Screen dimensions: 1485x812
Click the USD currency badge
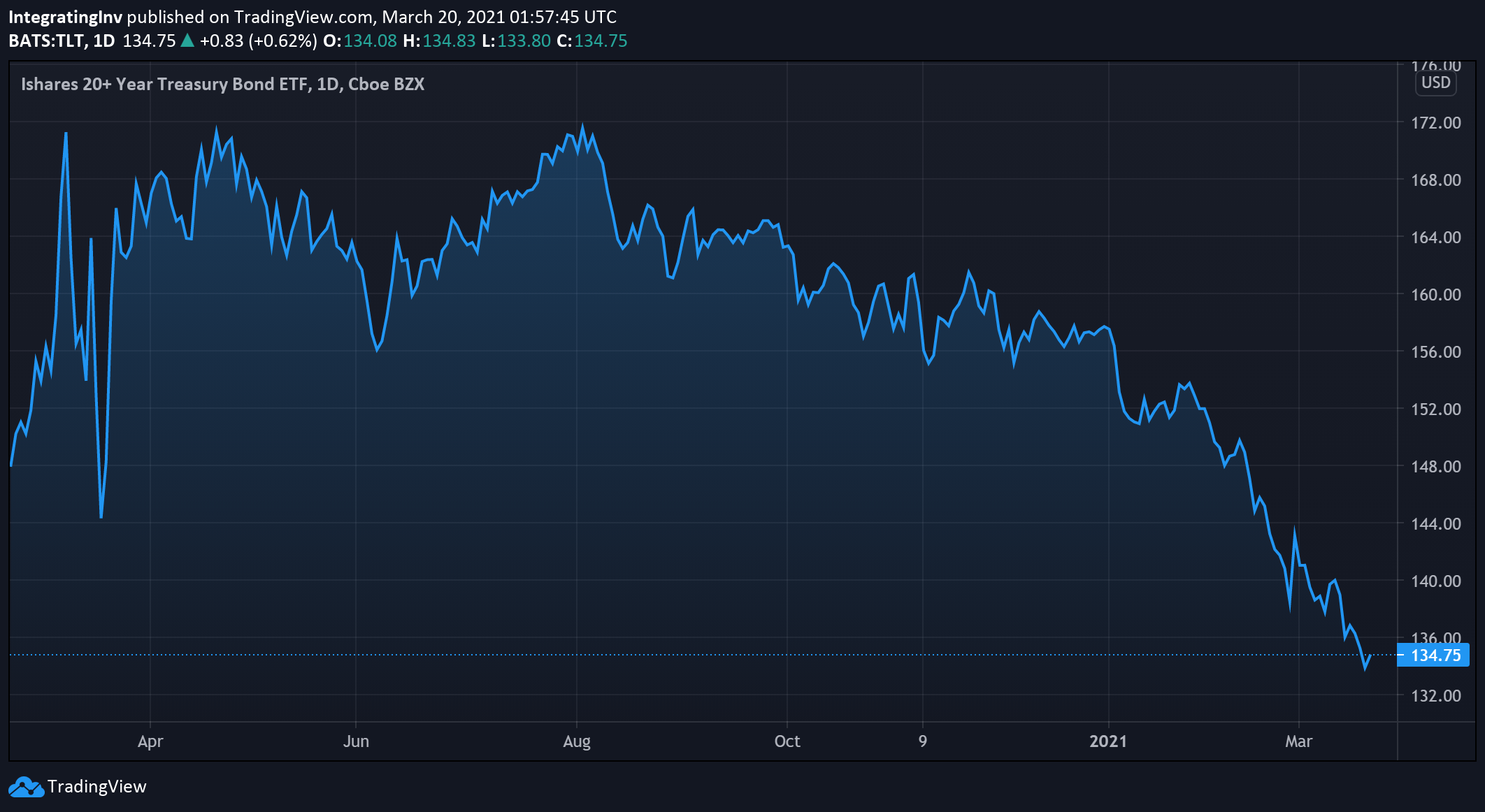(x=1435, y=82)
